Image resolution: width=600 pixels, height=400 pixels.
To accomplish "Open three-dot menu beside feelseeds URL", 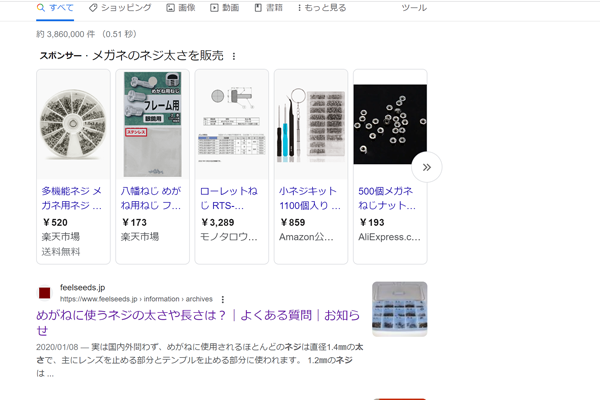I will pos(223,299).
